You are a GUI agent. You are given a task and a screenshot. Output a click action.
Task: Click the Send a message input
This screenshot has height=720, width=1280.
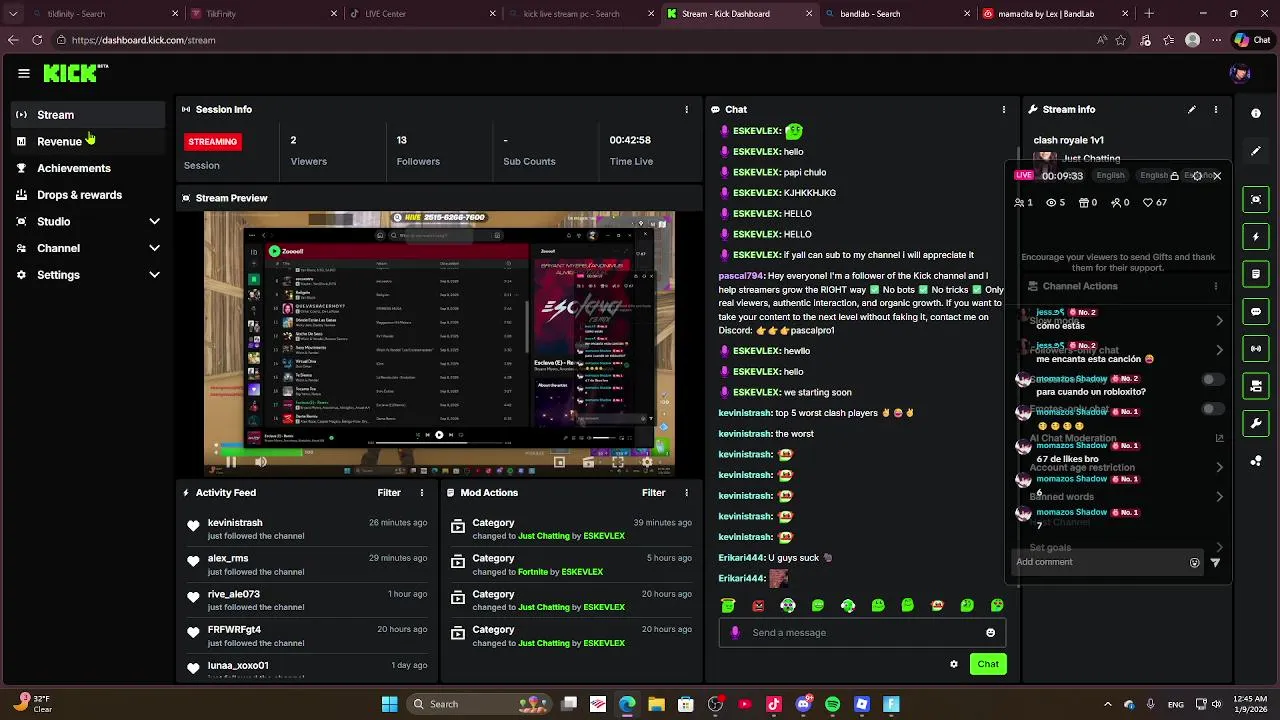click(862, 632)
